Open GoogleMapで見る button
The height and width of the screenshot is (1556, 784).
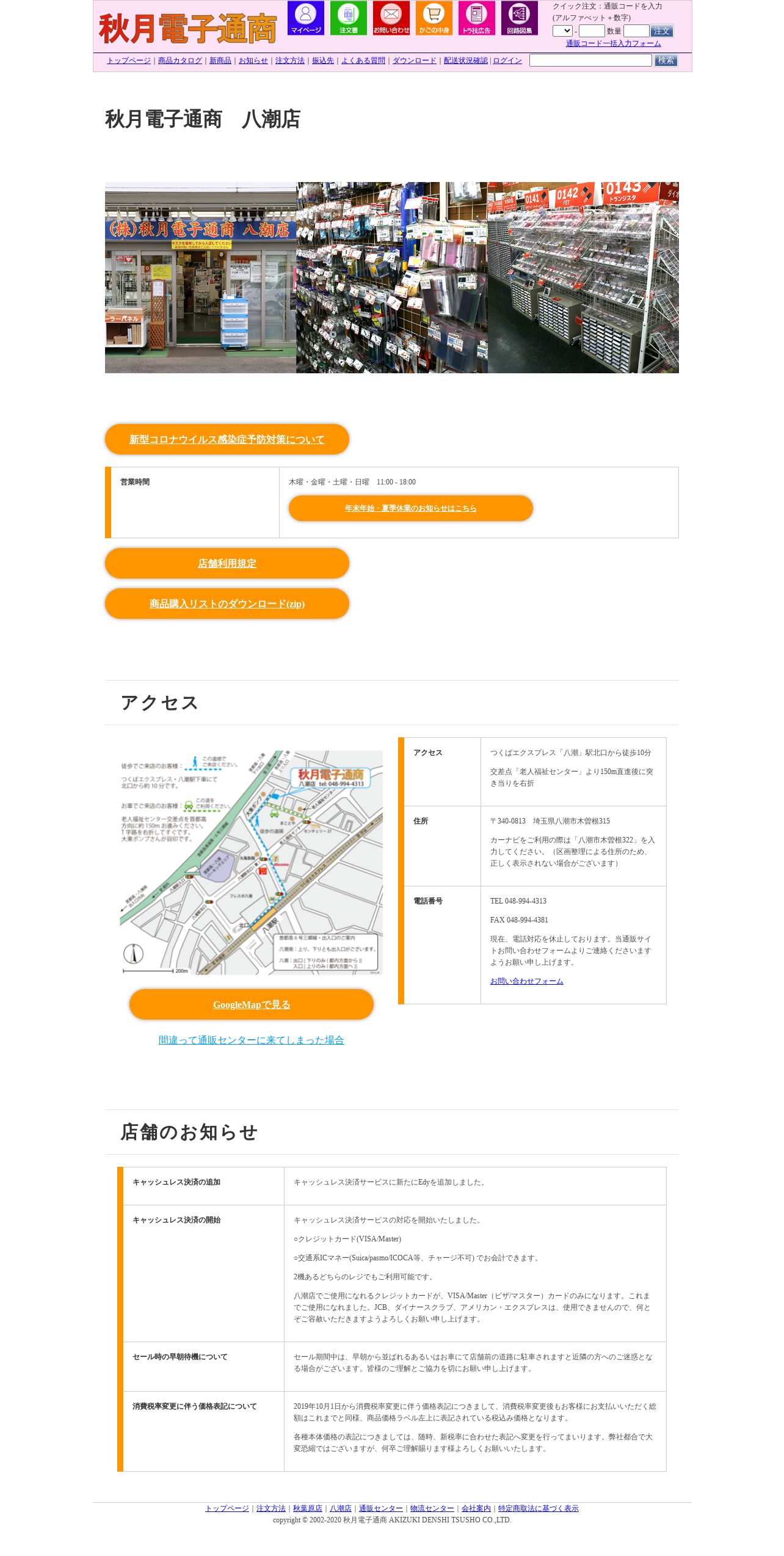pos(252,1004)
